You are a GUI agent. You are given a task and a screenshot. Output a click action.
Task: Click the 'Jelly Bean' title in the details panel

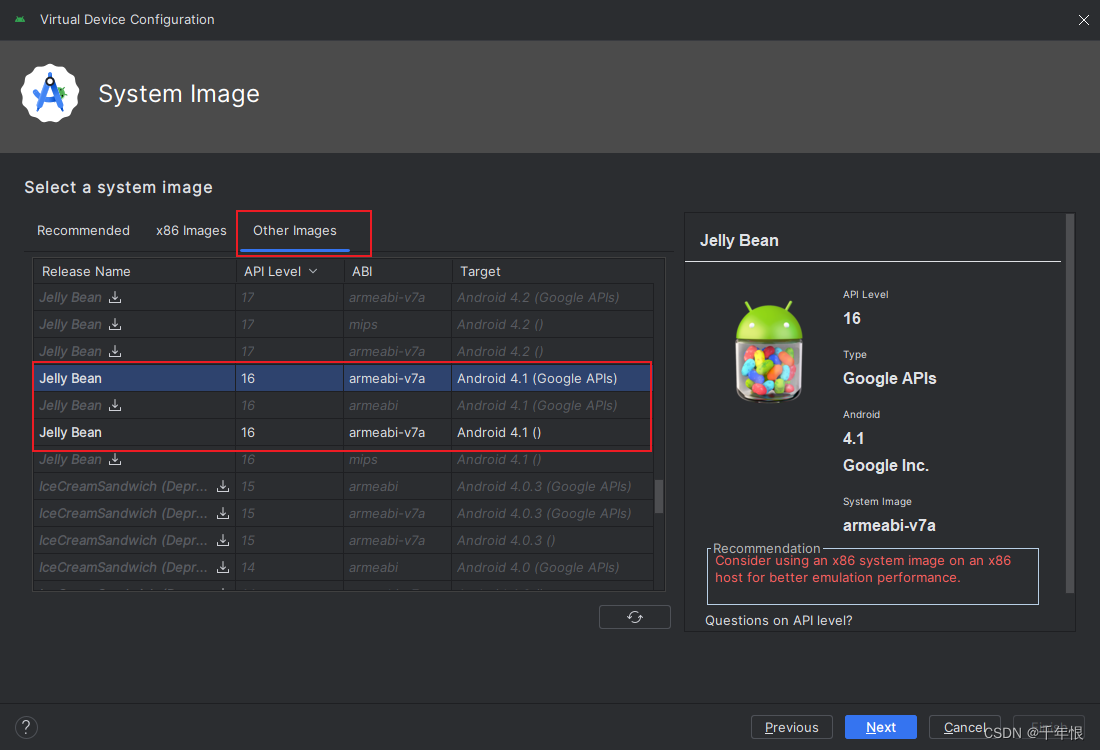pos(739,241)
